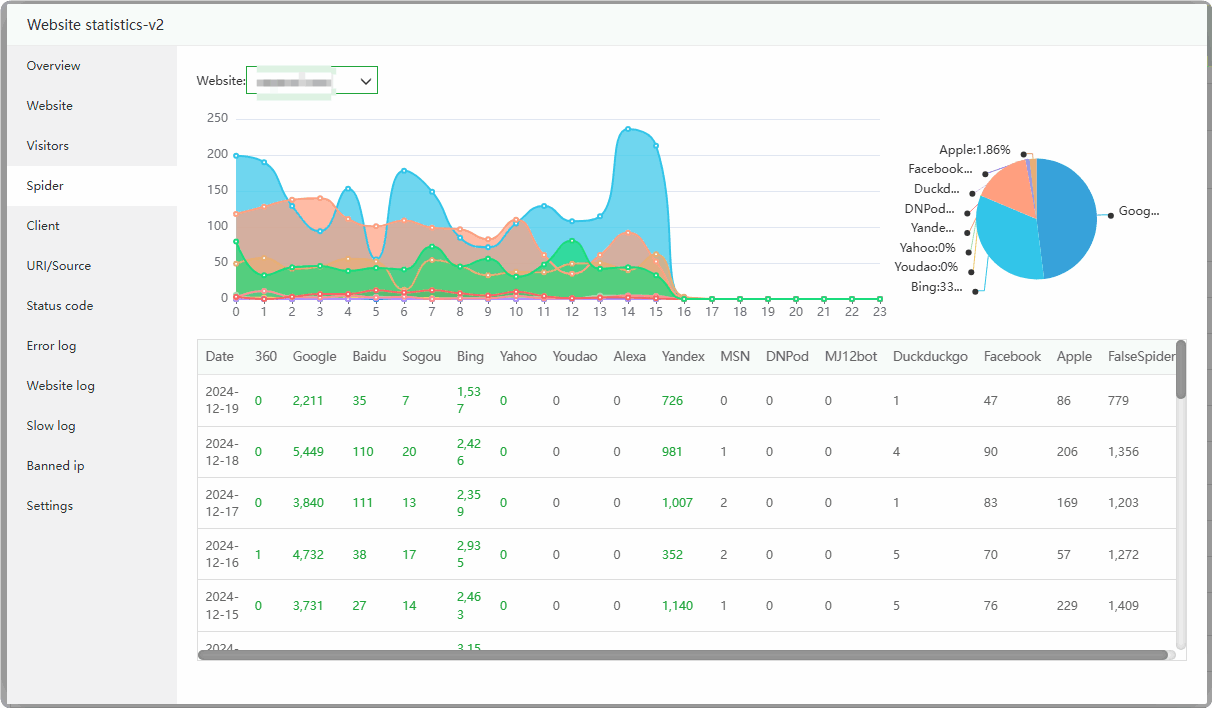
Task: Go to the Visitors tab
Action: (x=48, y=146)
